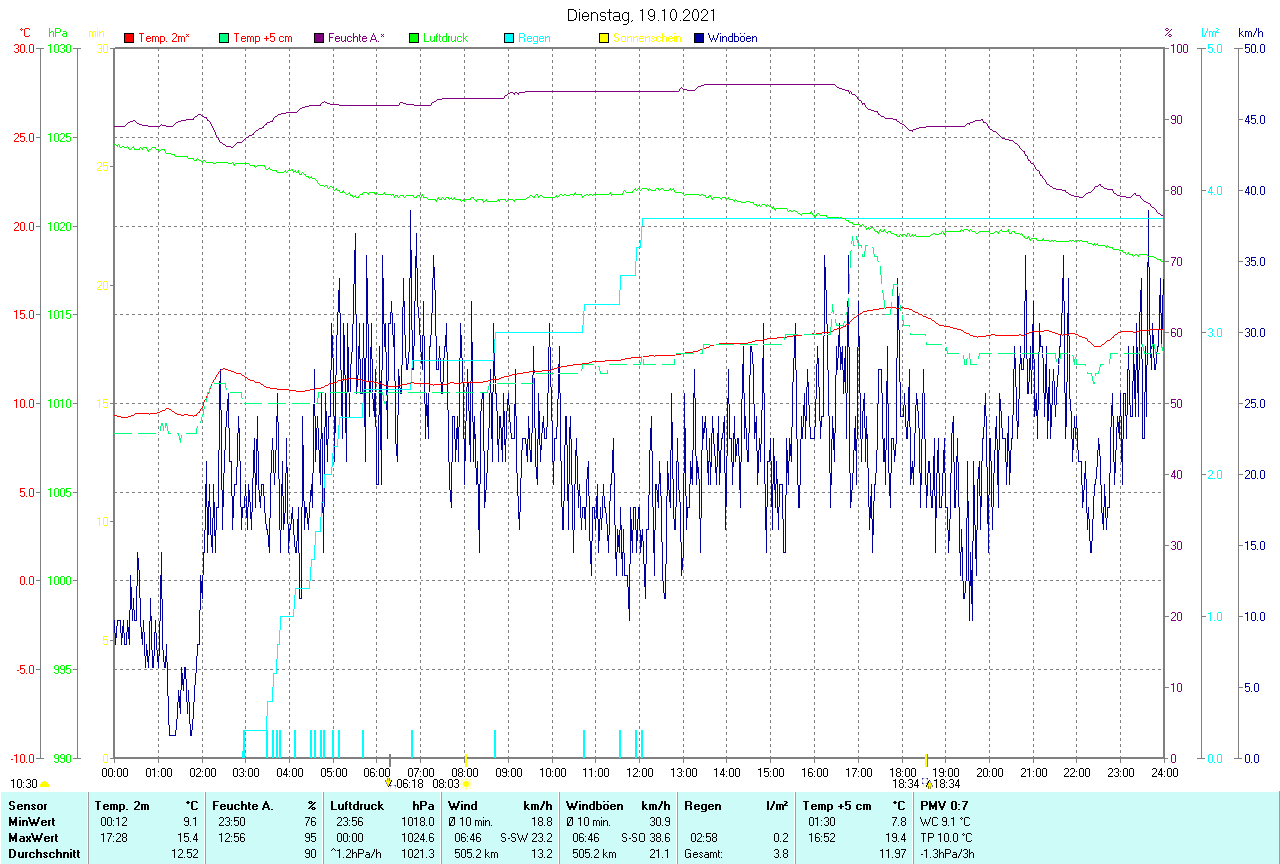Click the average wind speed 13.2
The image size is (1280, 864).
pyautogui.click(x=542, y=854)
